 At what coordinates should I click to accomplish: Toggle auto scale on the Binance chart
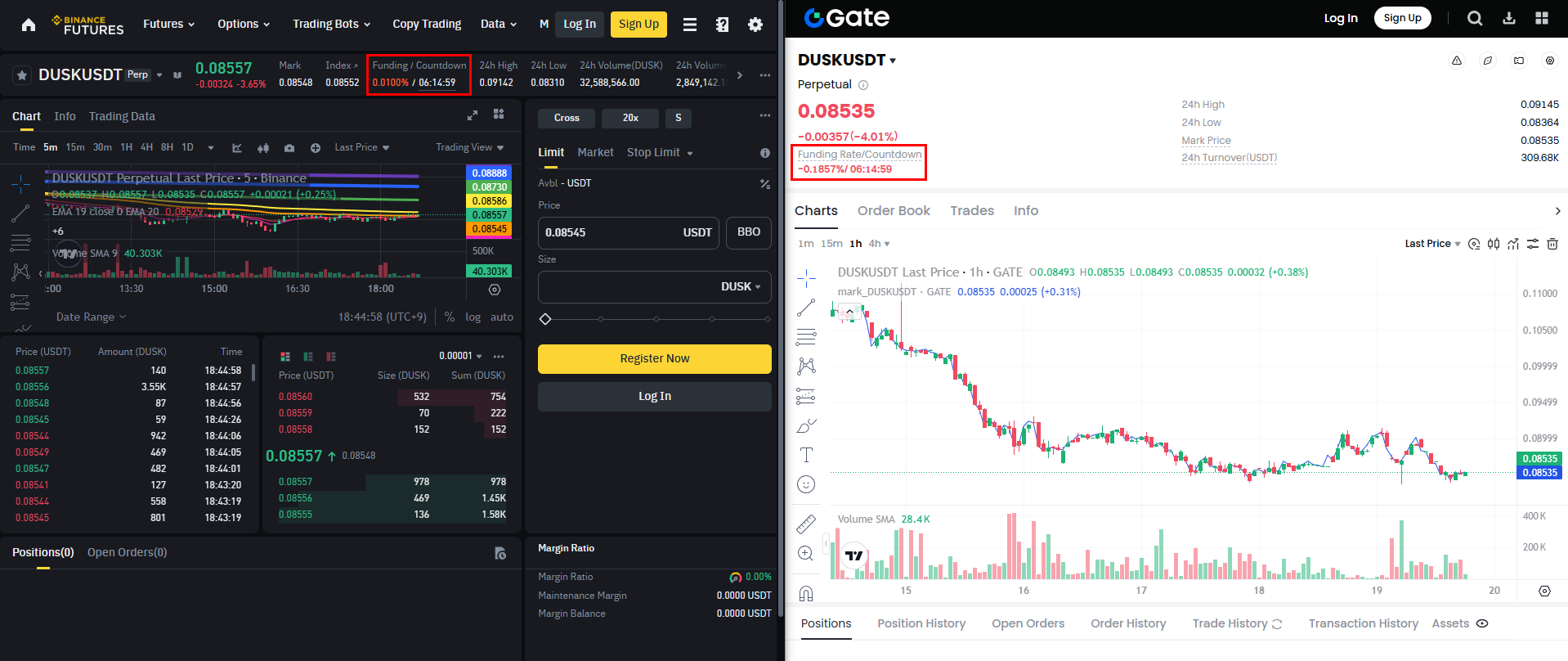pos(501,317)
